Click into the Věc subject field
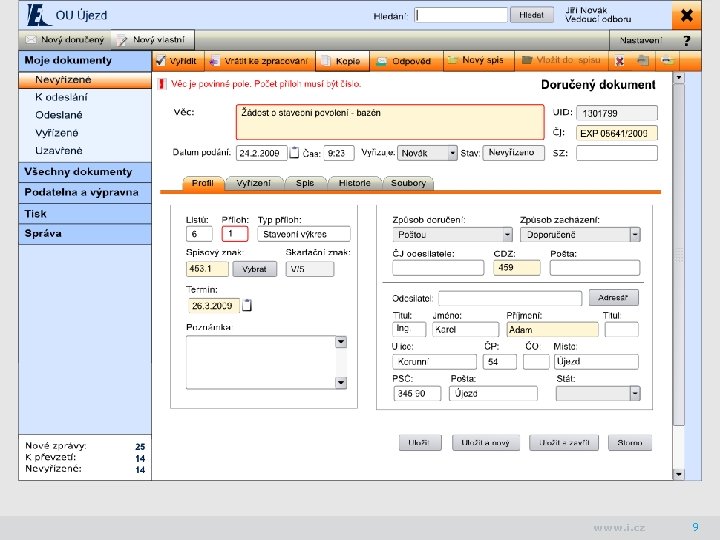The height and width of the screenshot is (540, 720). pos(390,122)
